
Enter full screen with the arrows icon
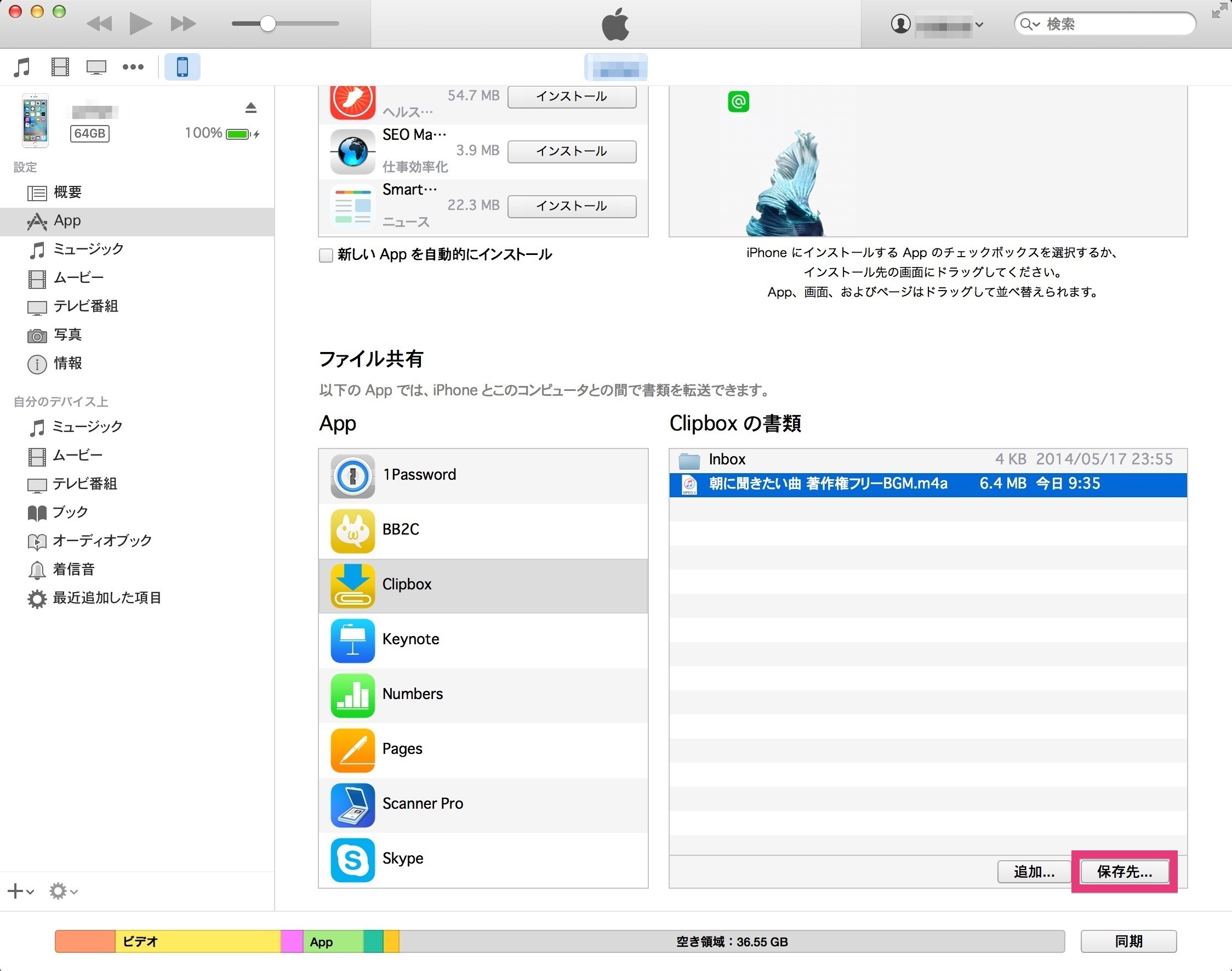point(1219,11)
